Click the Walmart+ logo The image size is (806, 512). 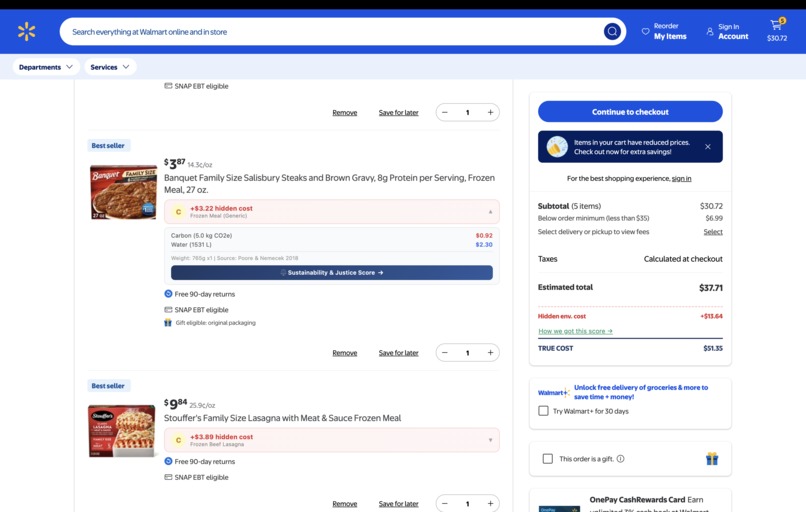[x=553, y=393]
